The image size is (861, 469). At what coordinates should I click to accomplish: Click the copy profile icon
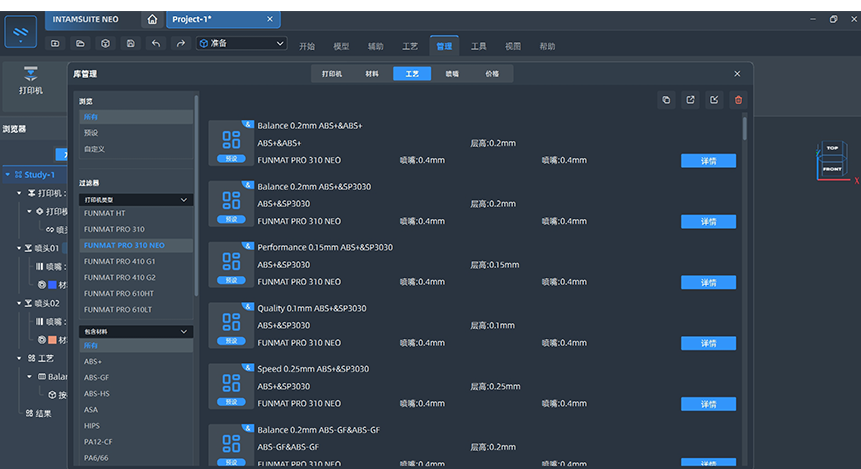(667, 100)
